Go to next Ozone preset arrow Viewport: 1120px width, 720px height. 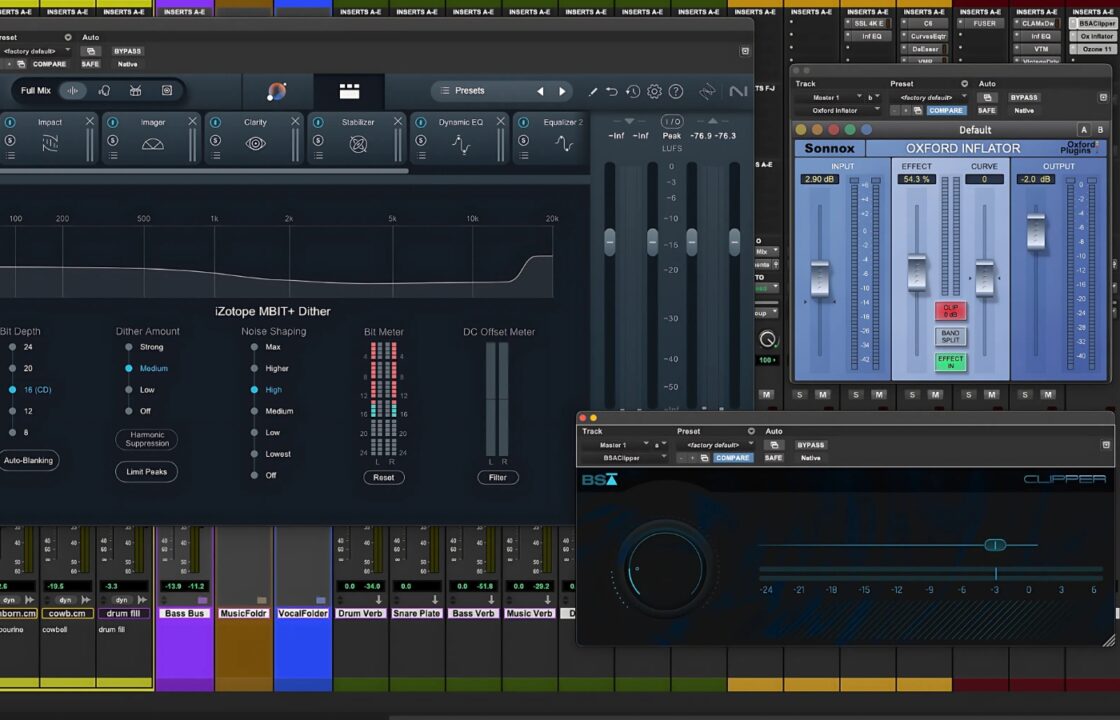562,91
